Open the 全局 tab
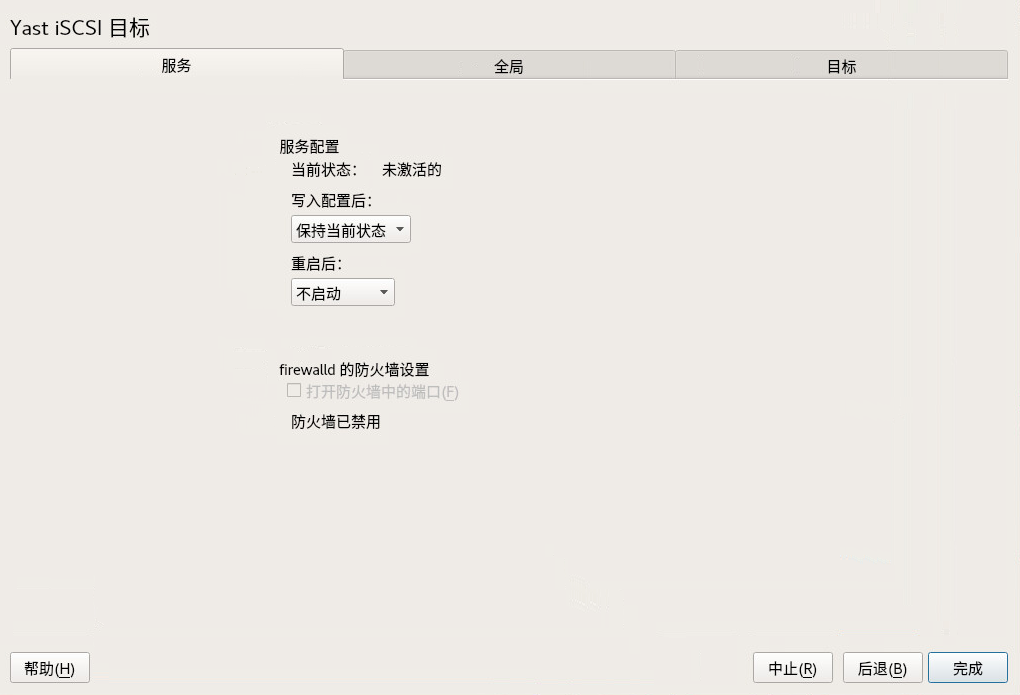1020x695 pixels. 509,66
